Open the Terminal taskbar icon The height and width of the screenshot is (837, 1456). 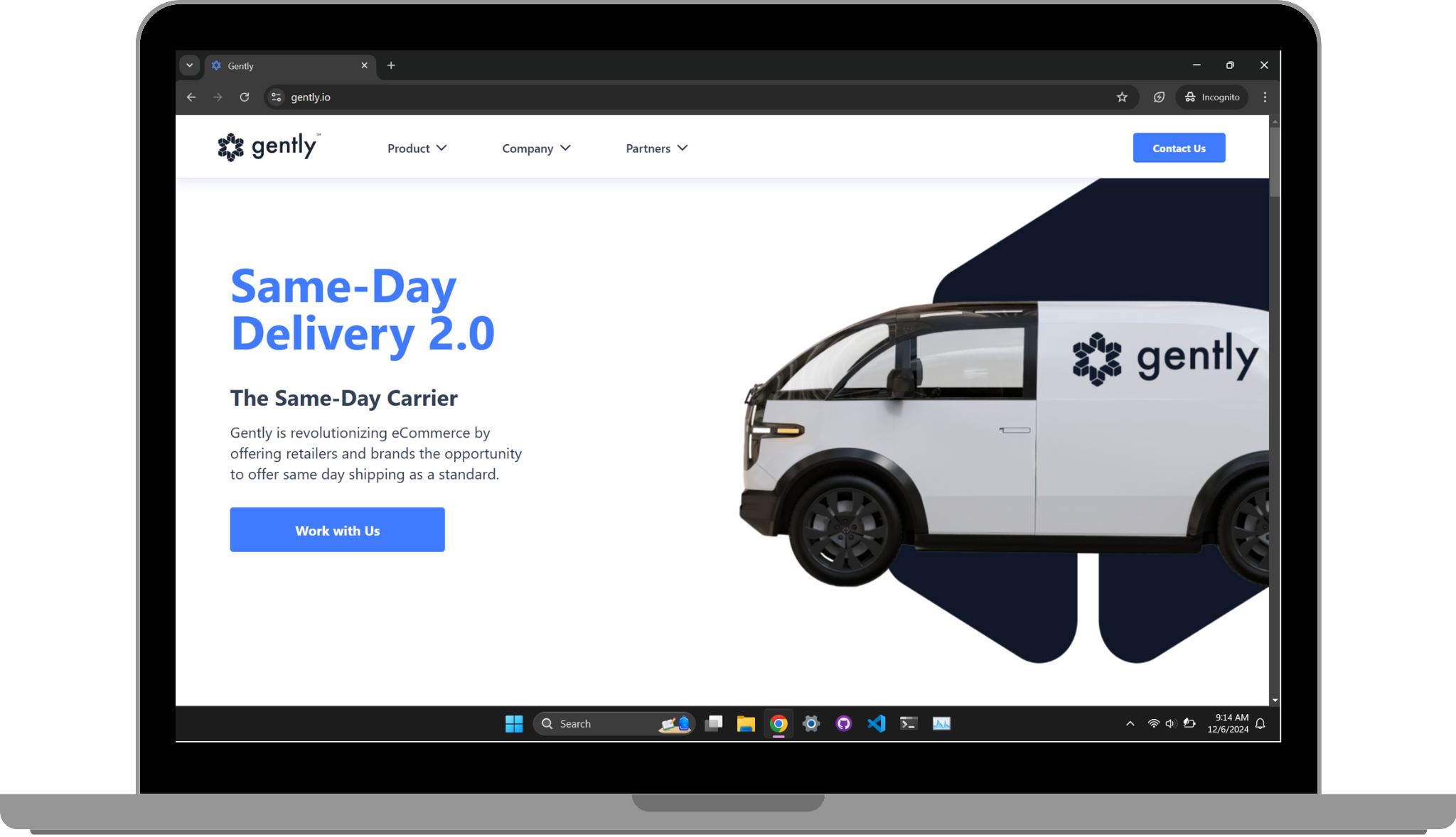(909, 724)
